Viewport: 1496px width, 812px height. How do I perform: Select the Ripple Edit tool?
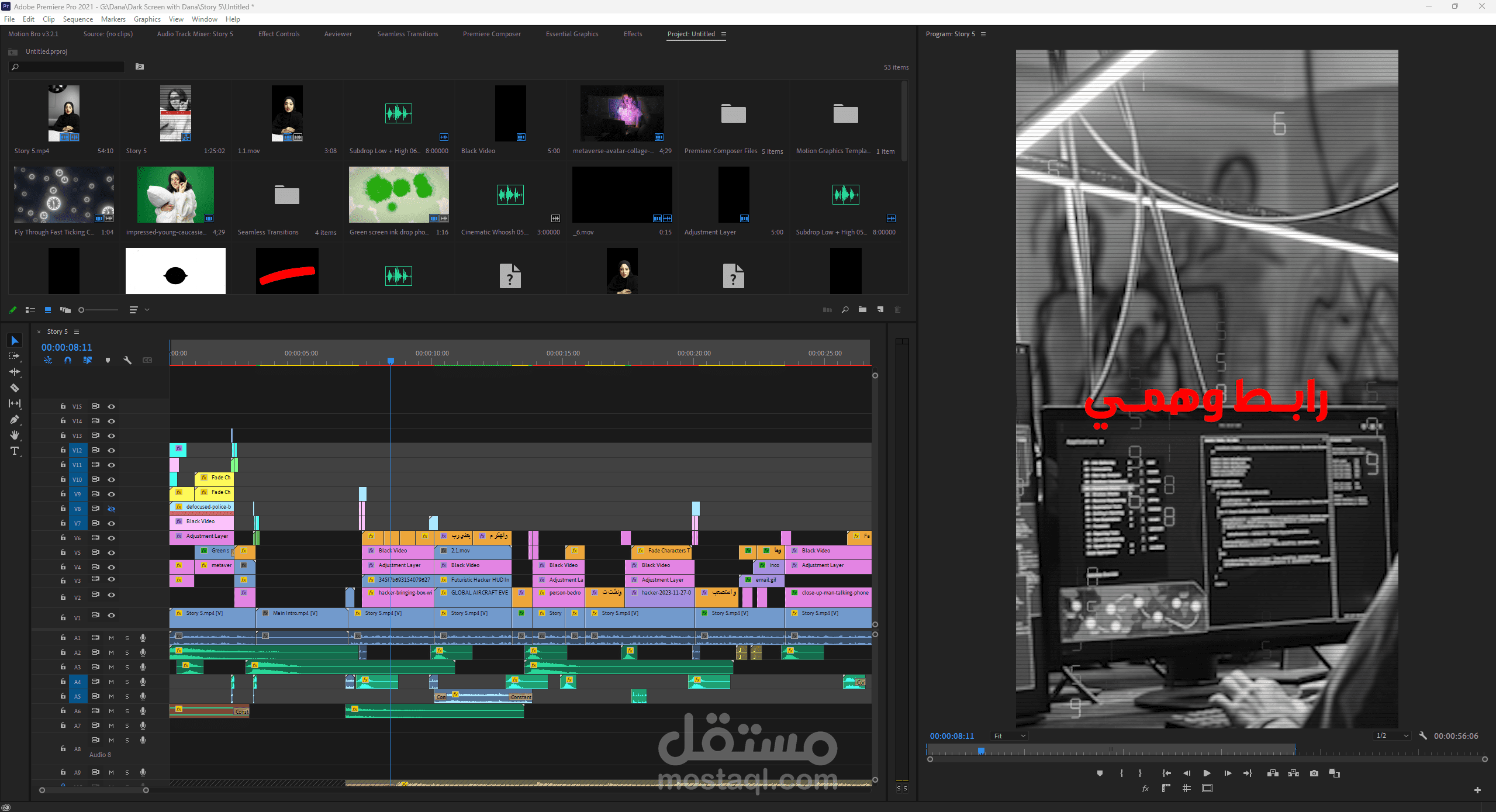point(15,372)
